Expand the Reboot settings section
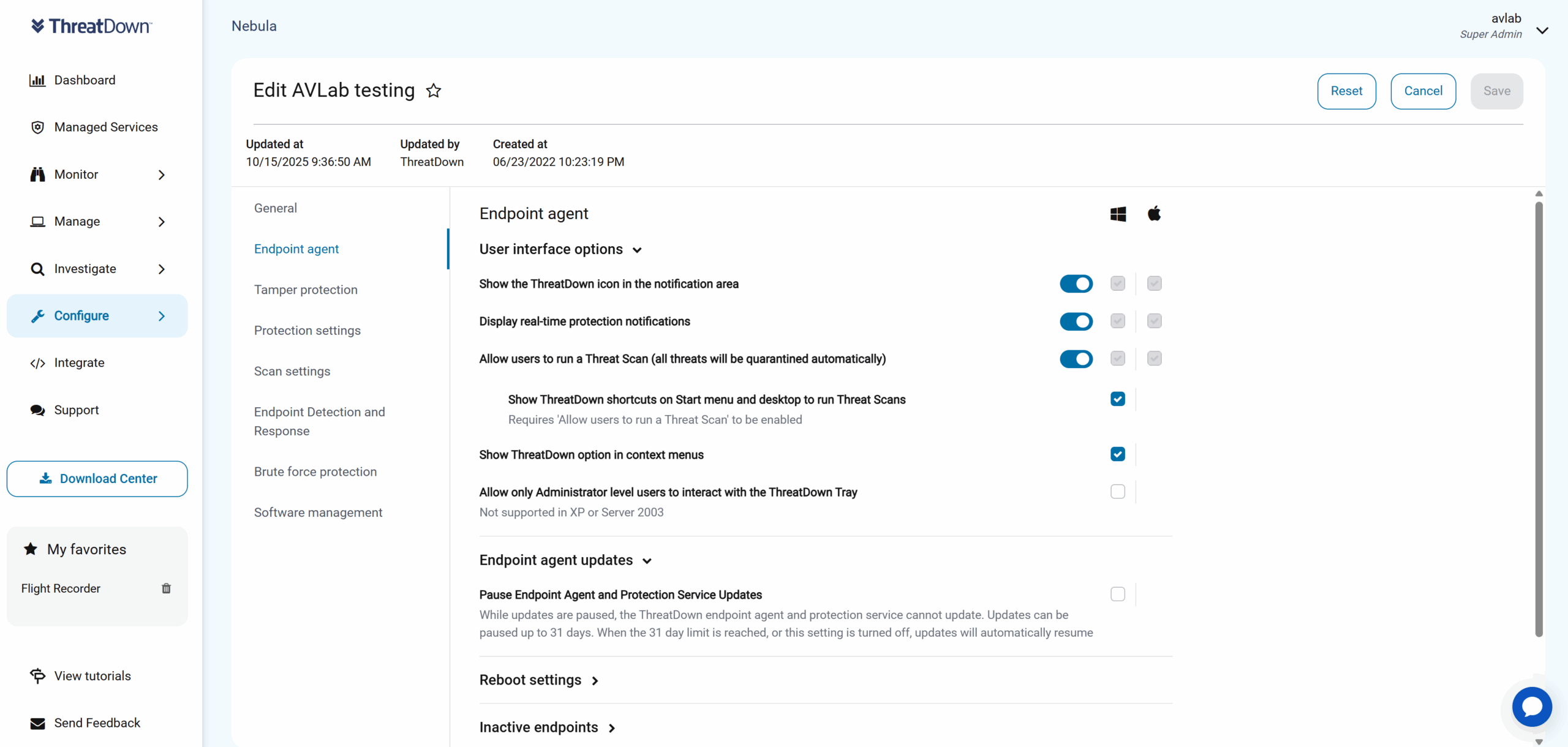Image resolution: width=1568 pixels, height=747 pixels. pos(539,680)
